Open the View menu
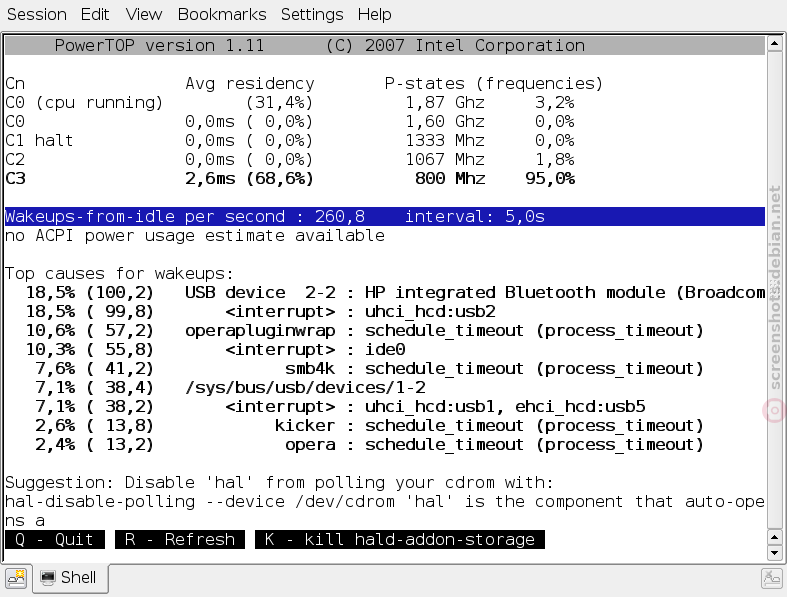787x597 pixels. pyautogui.click(x=144, y=15)
